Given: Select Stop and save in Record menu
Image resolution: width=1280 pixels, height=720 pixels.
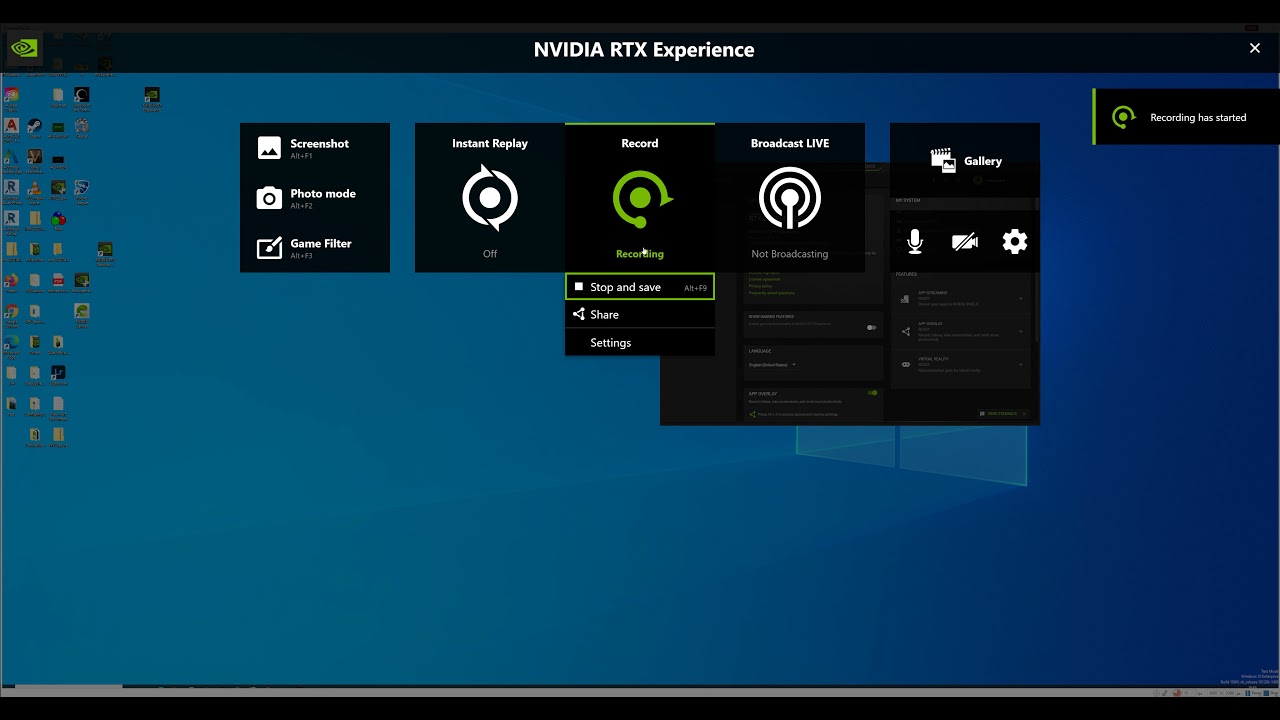Looking at the screenshot, I should (x=640, y=287).
